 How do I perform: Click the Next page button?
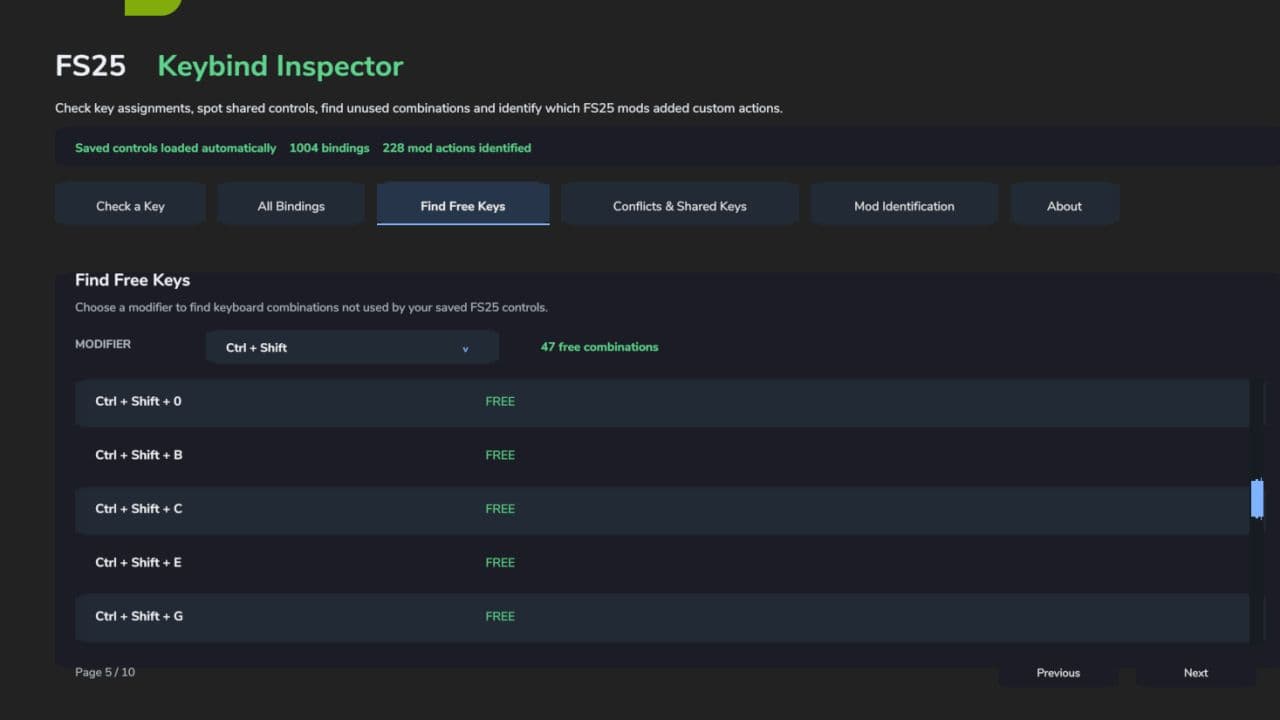pos(1196,673)
